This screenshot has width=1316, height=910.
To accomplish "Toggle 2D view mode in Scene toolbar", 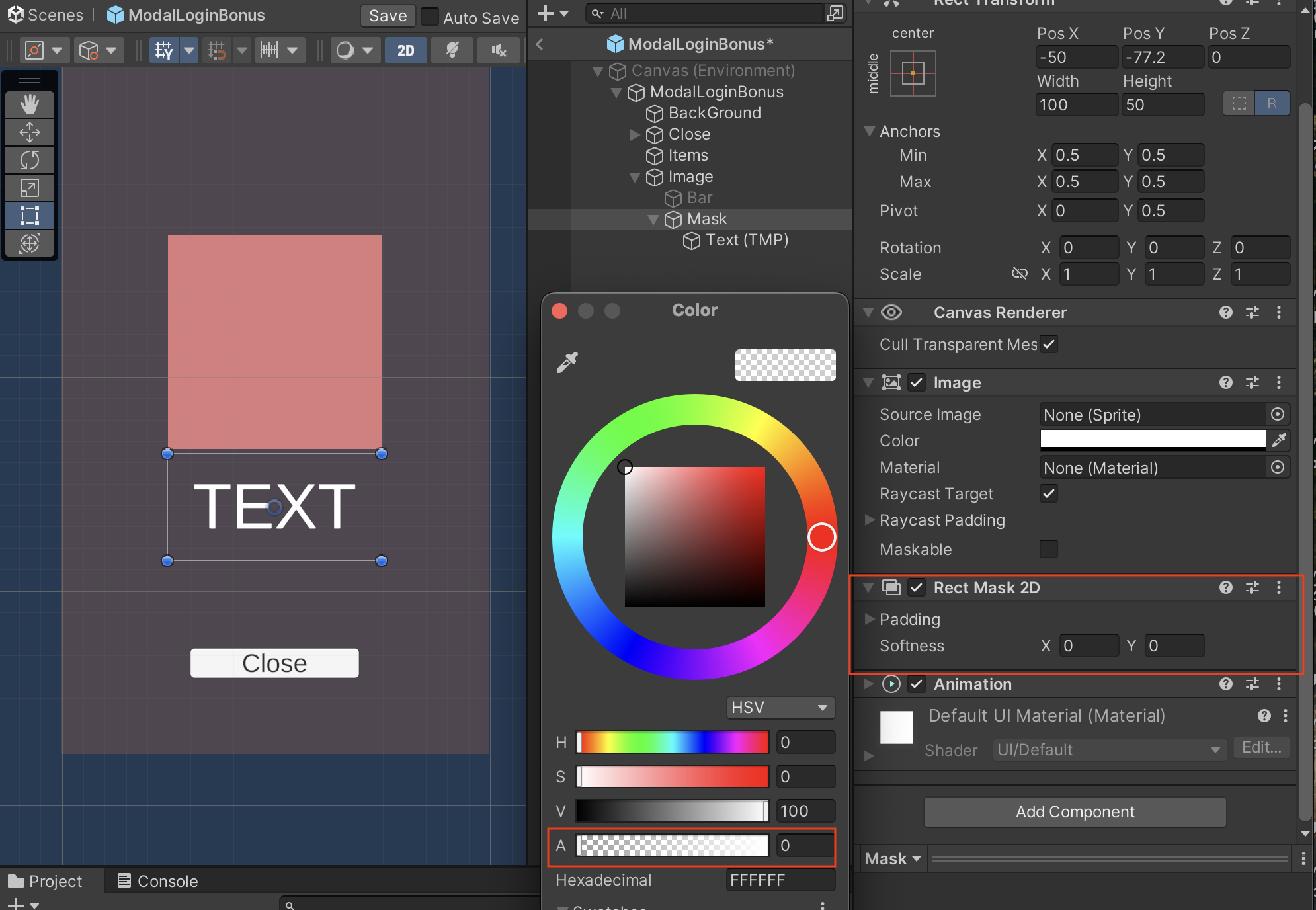I will pyautogui.click(x=405, y=50).
